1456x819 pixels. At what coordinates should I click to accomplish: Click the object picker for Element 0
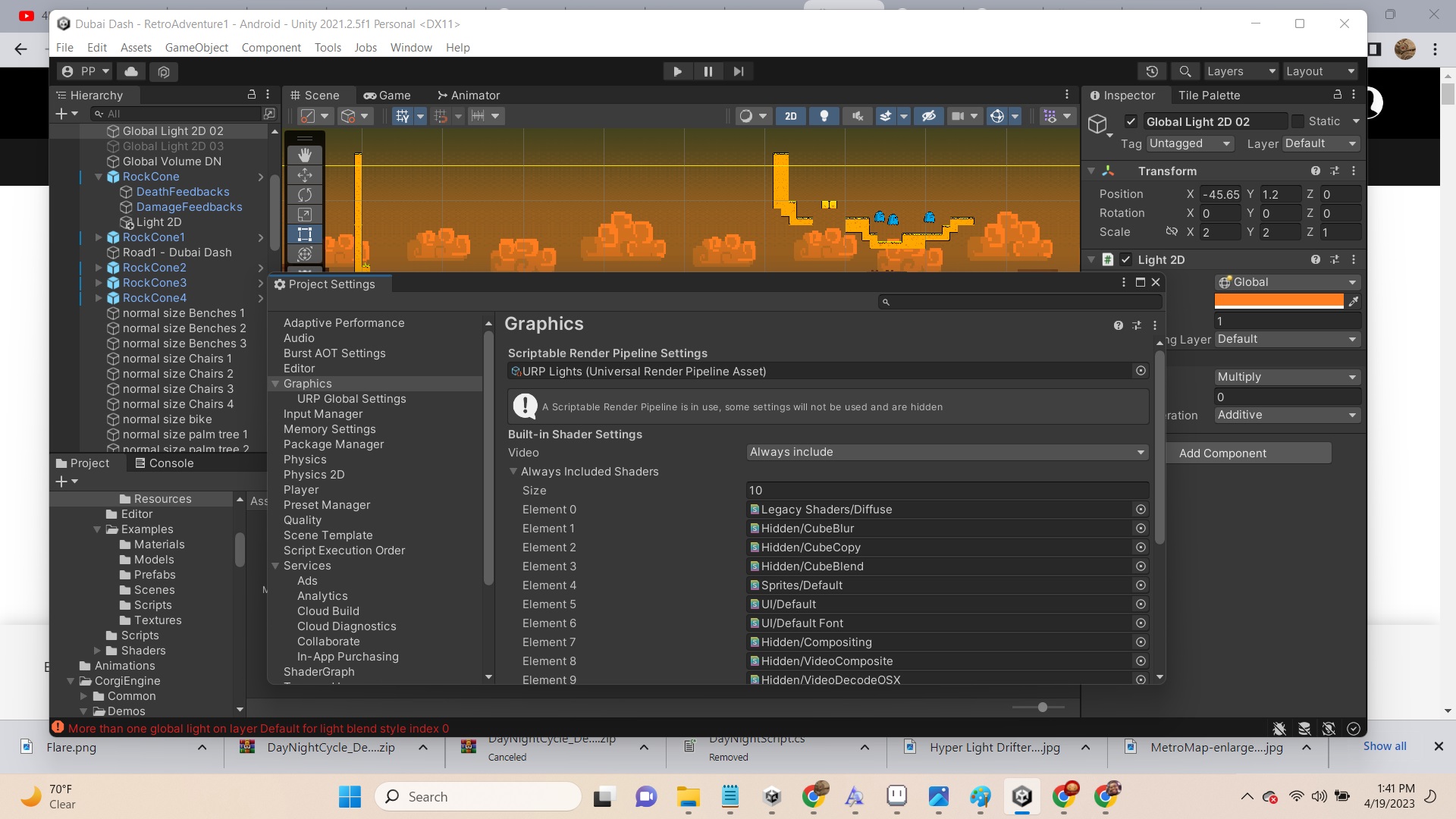click(1141, 510)
